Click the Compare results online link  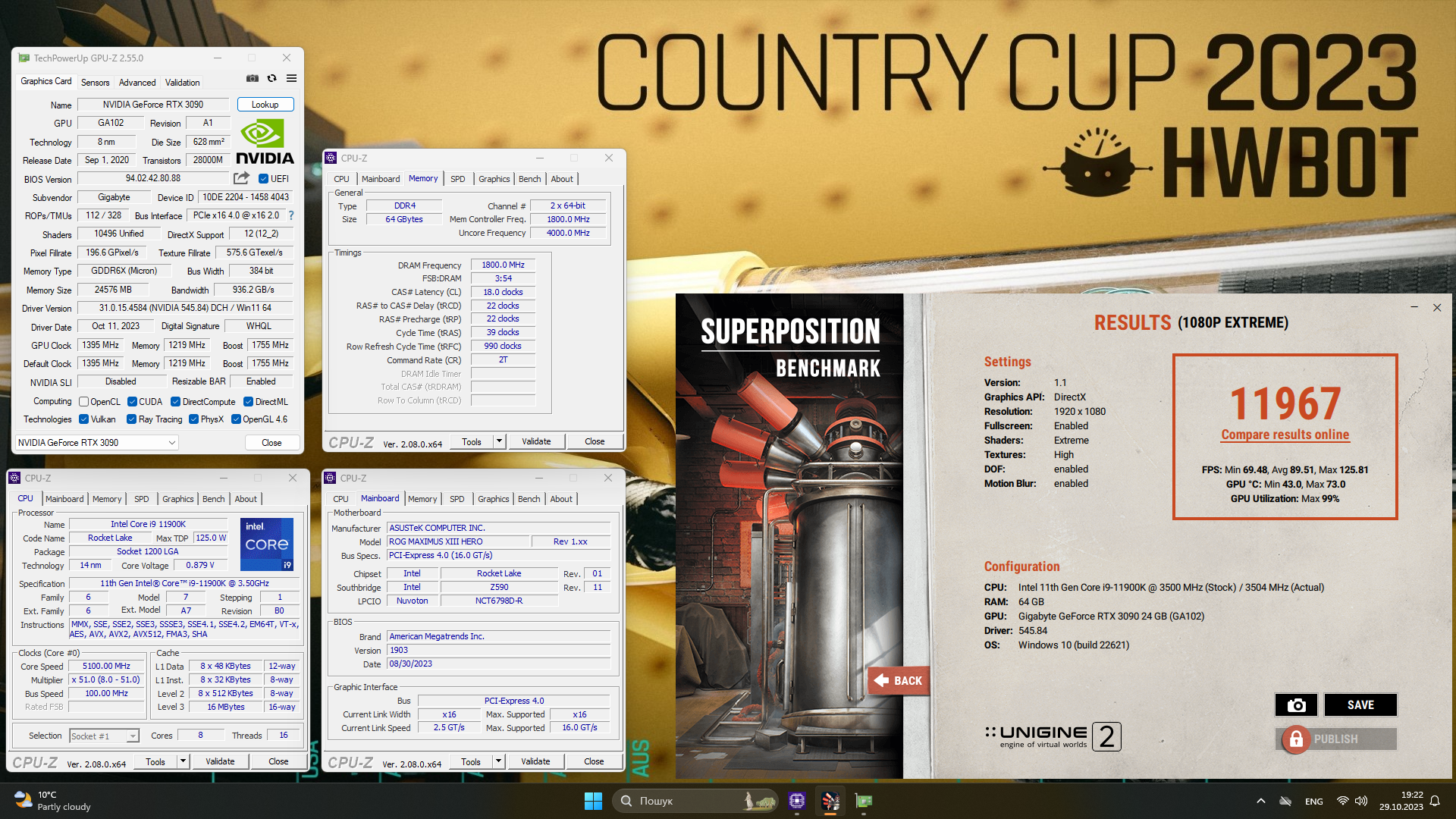pyautogui.click(x=1285, y=435)
